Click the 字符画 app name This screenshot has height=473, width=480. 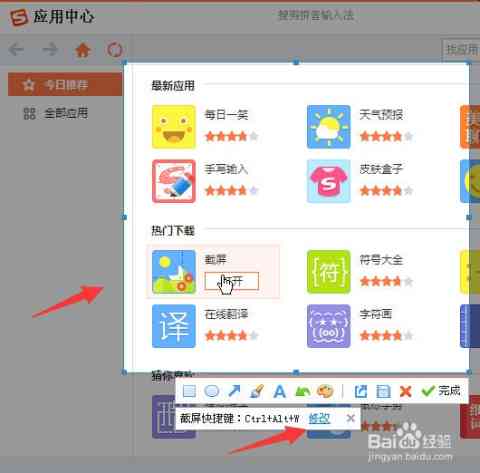pyautogui.click(x=376, y=314)
